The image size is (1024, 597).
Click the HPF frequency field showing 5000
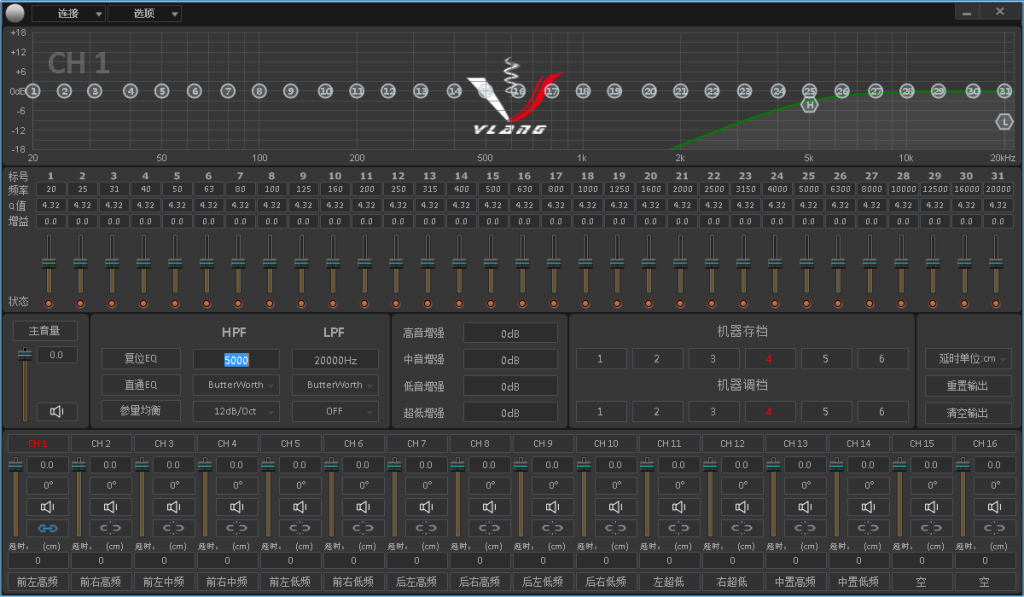(236, 360)
